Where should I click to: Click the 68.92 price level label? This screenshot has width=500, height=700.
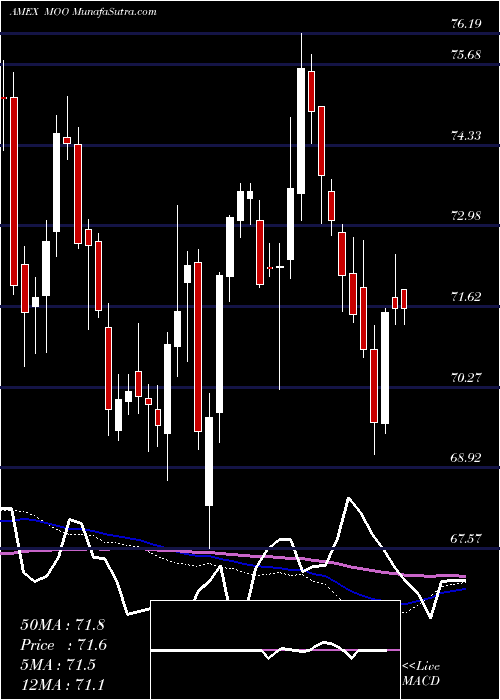click(466, 458)
